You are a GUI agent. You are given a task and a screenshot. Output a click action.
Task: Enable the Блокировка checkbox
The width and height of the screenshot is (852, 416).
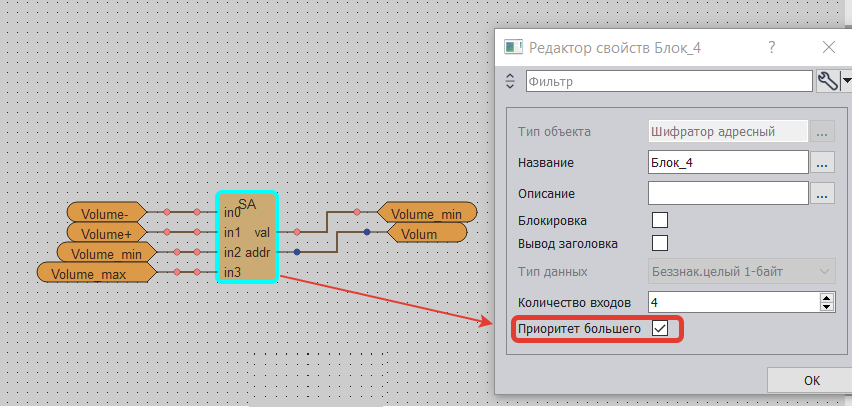(x=659, y=220)
